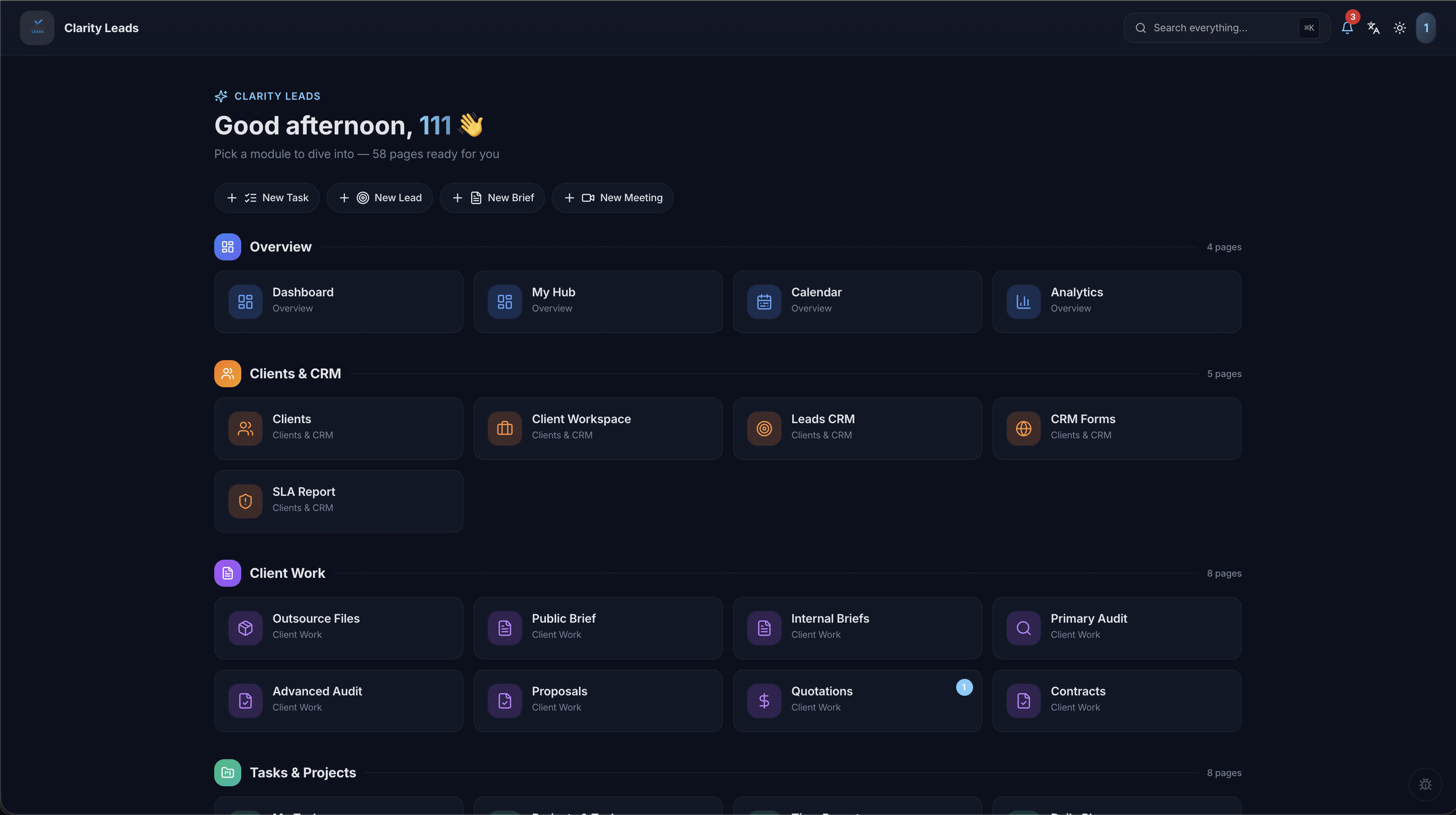
Task: Open Advanced Audit page
Action: click(x=338, y=701)
